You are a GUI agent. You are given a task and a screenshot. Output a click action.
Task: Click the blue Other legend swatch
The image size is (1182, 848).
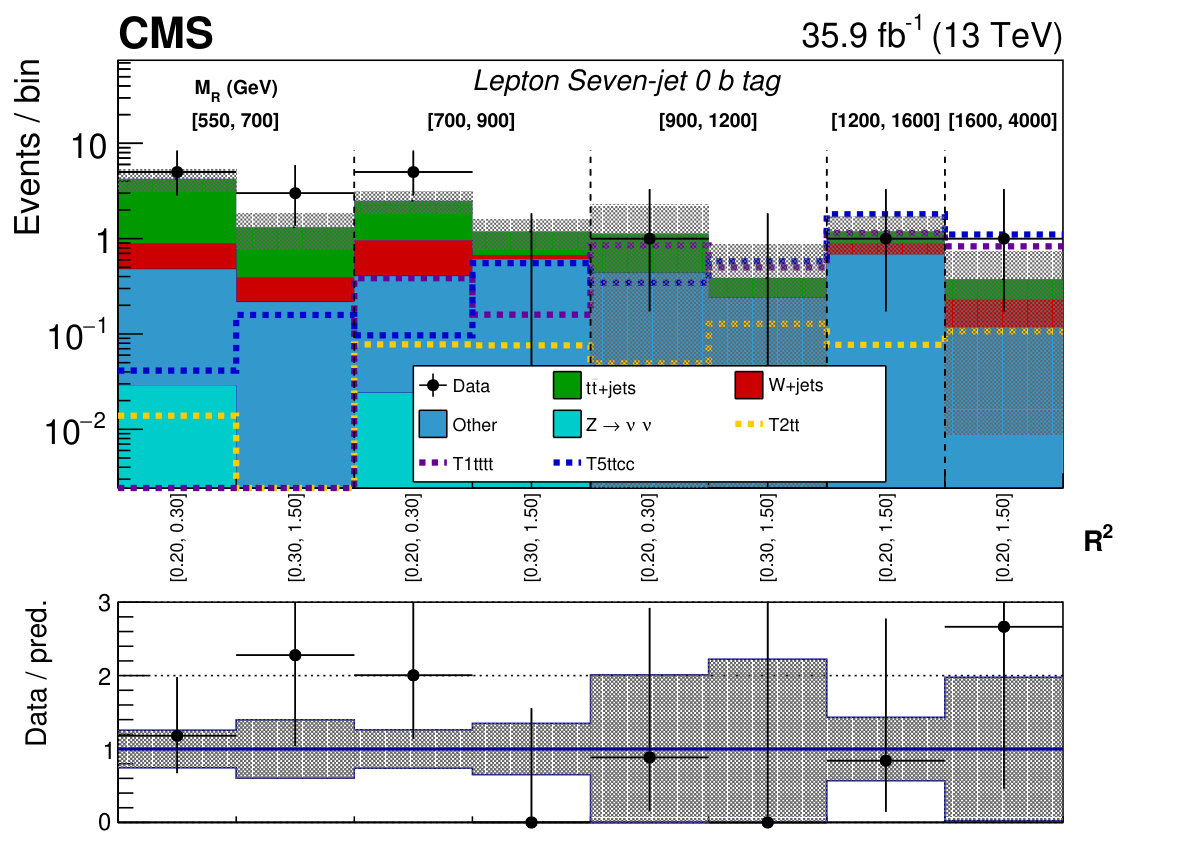(433, 424)
